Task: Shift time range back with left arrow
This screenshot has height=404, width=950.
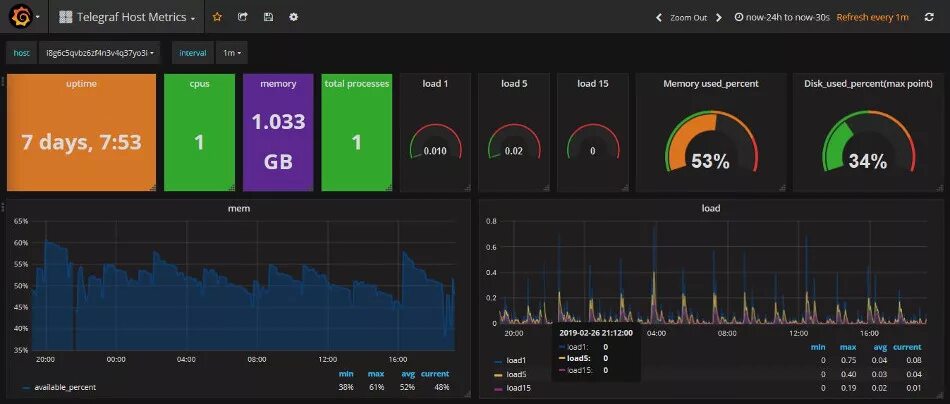Action: pyautogui.click(x=659, y=18)
